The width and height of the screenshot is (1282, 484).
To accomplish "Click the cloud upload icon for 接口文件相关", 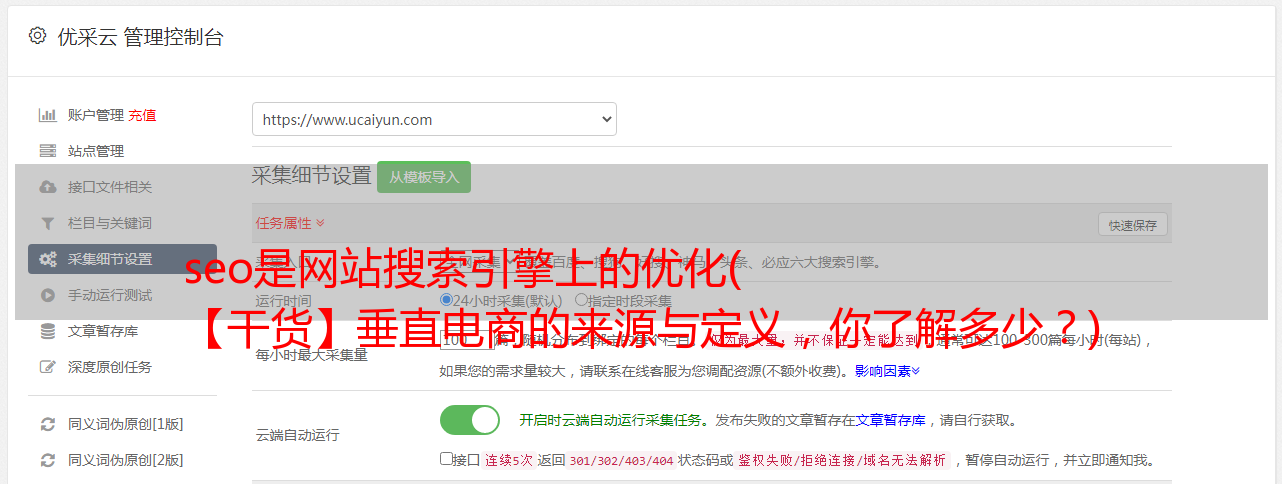I will pyautogui.click(x=47, y=187).
